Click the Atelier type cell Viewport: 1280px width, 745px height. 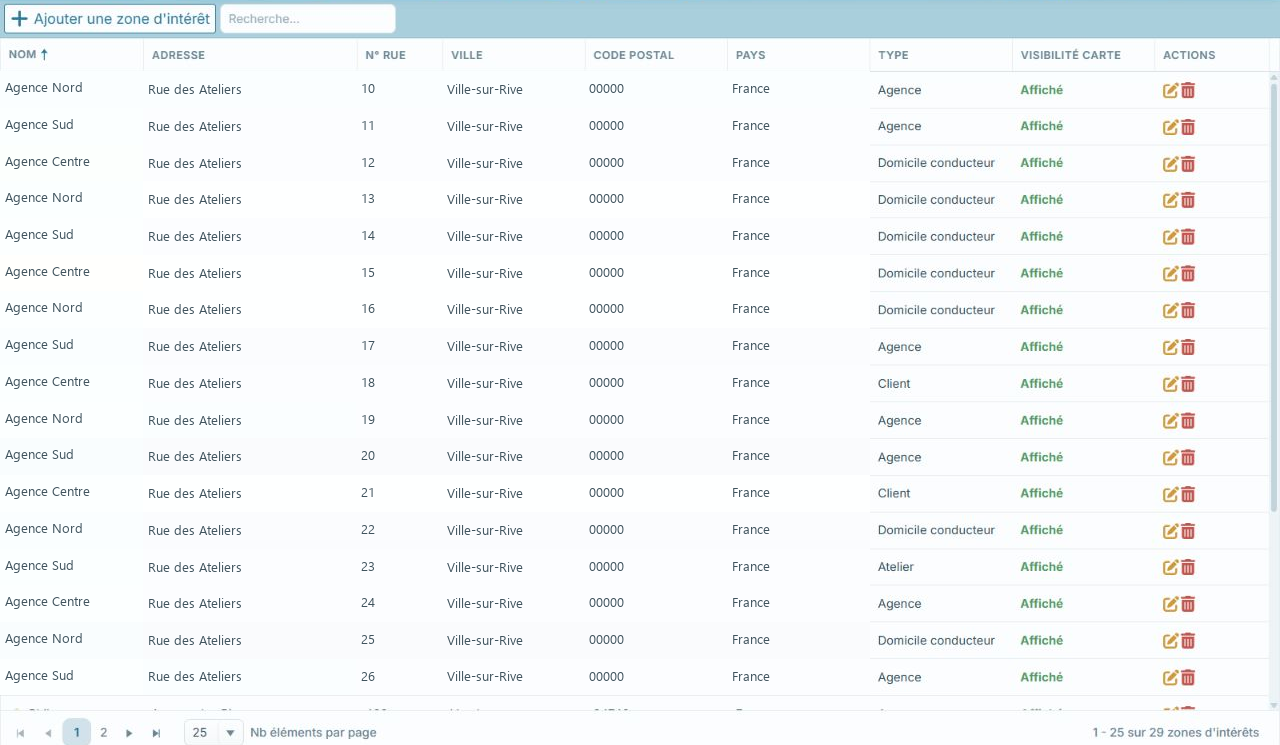(896, 567)
